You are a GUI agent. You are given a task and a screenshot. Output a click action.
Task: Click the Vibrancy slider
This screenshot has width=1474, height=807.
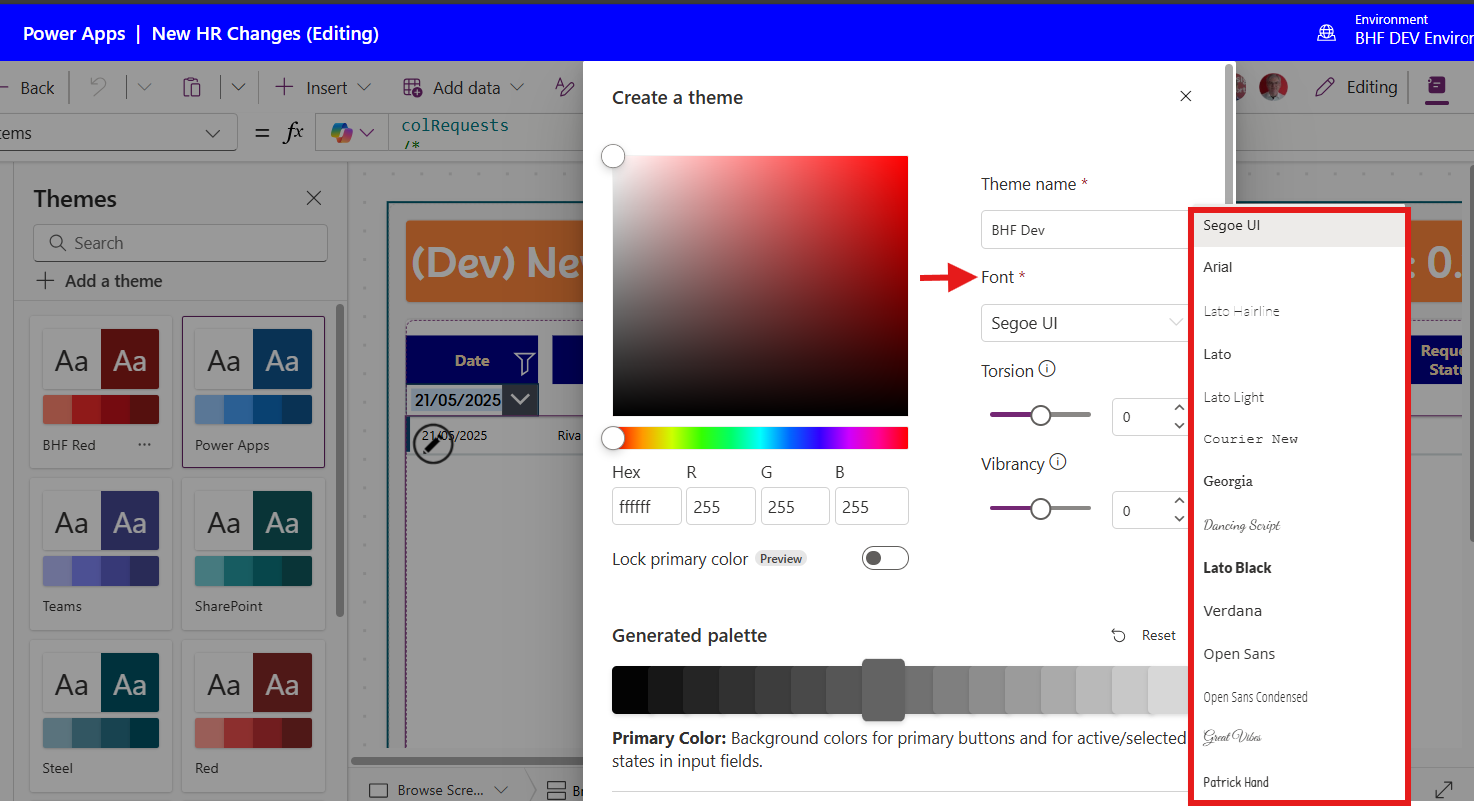1040,508
